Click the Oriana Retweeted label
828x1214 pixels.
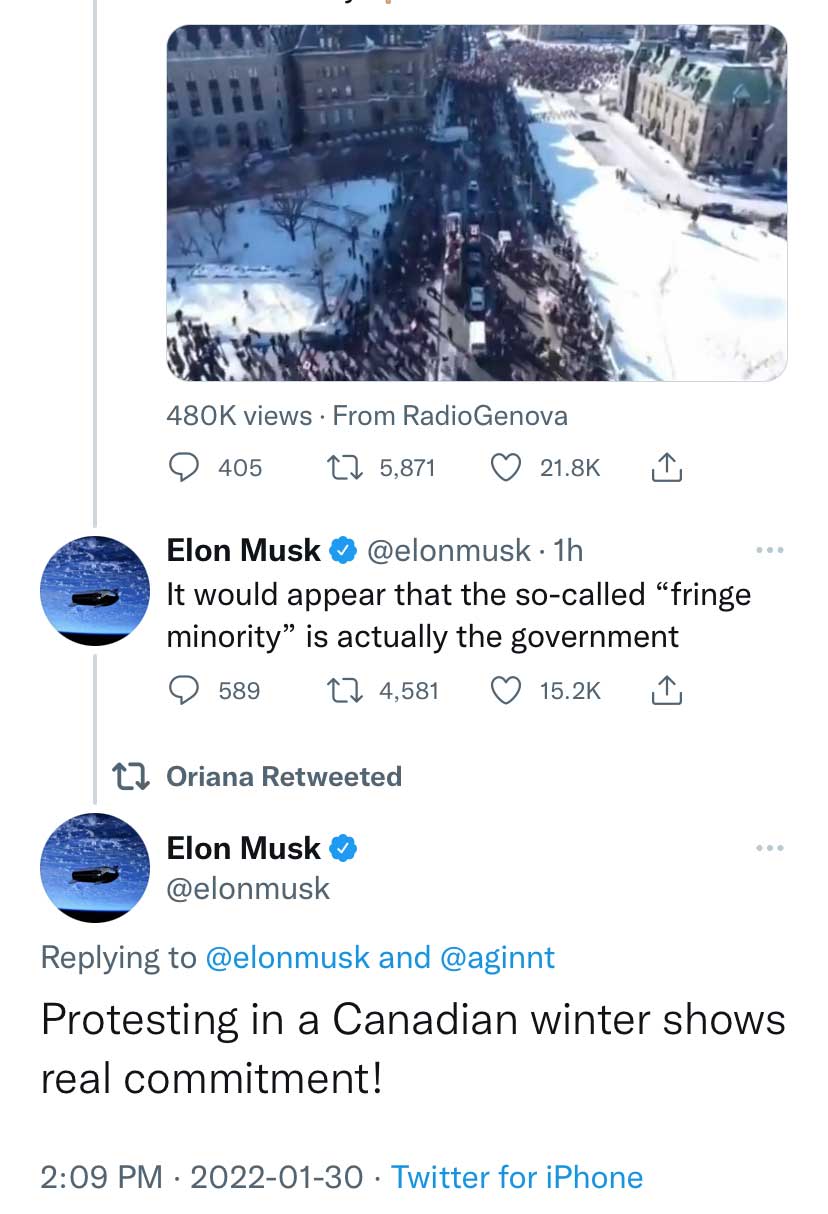283,776
